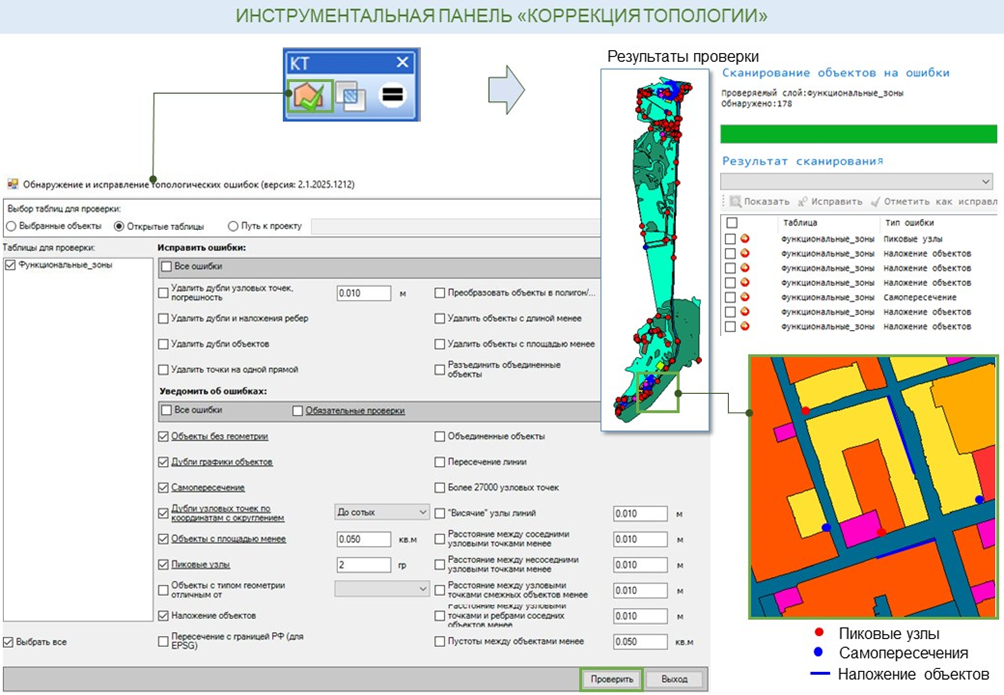Launch the topology check tool in KT panel
Image resolution: width=1004 pixels, height=695 pixels.
[308, 97]
